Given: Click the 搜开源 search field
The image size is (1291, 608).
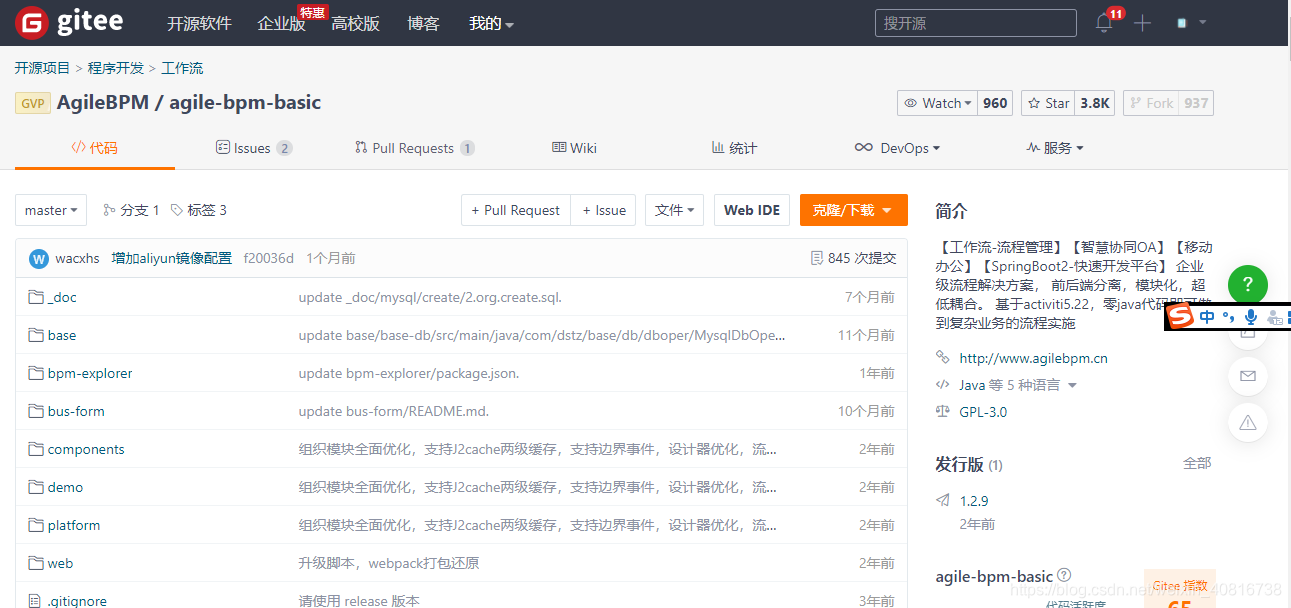Looking at the screenshot, I should [975, 23].
